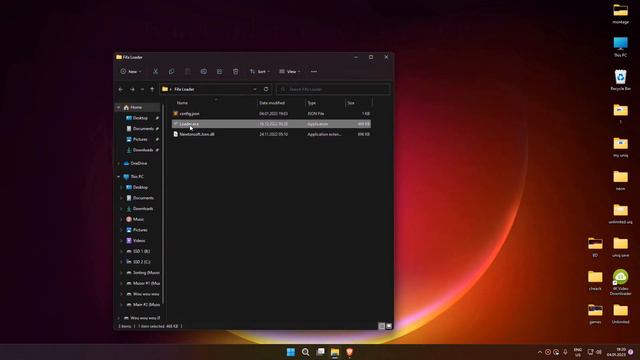Open the SSD 2 (C:) drive in the sidebar
Screen dimensions: 640x360
(141, 262)
